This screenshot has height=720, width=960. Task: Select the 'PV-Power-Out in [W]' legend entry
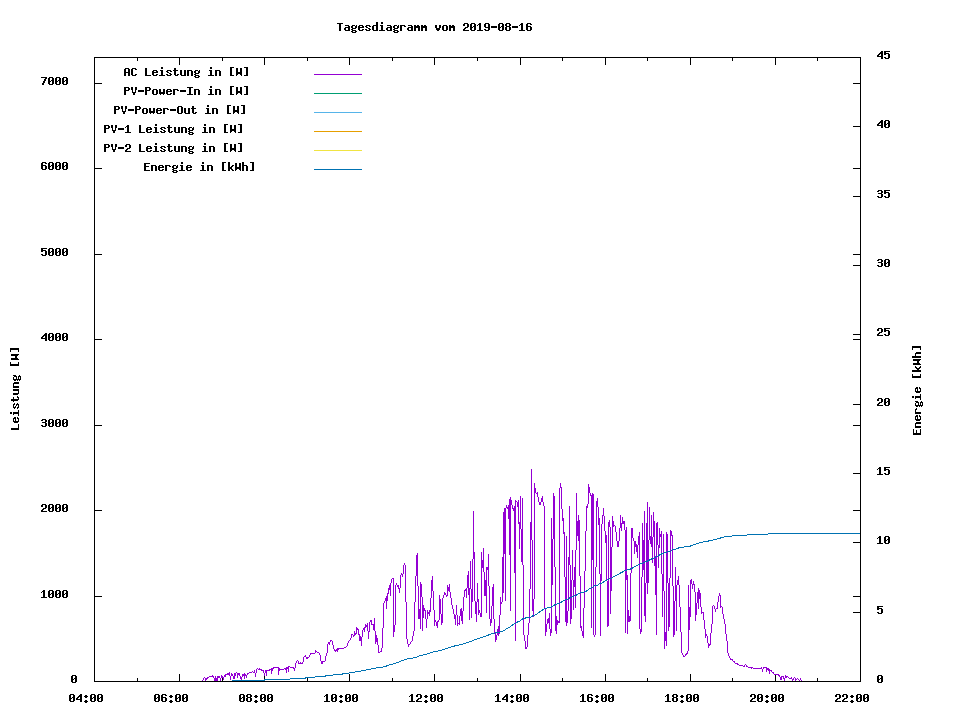[x=179, y=110]
